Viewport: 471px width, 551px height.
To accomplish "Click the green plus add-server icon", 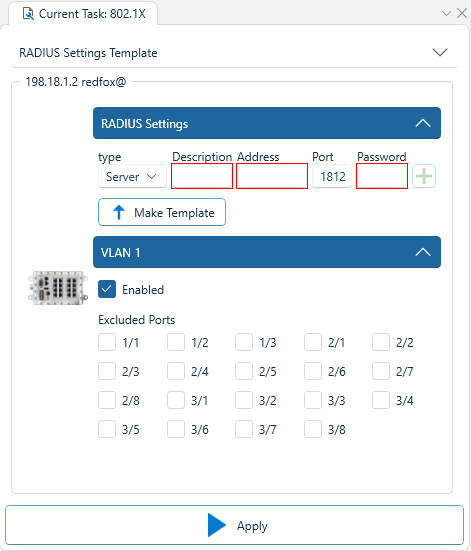I will click(424, 176).
